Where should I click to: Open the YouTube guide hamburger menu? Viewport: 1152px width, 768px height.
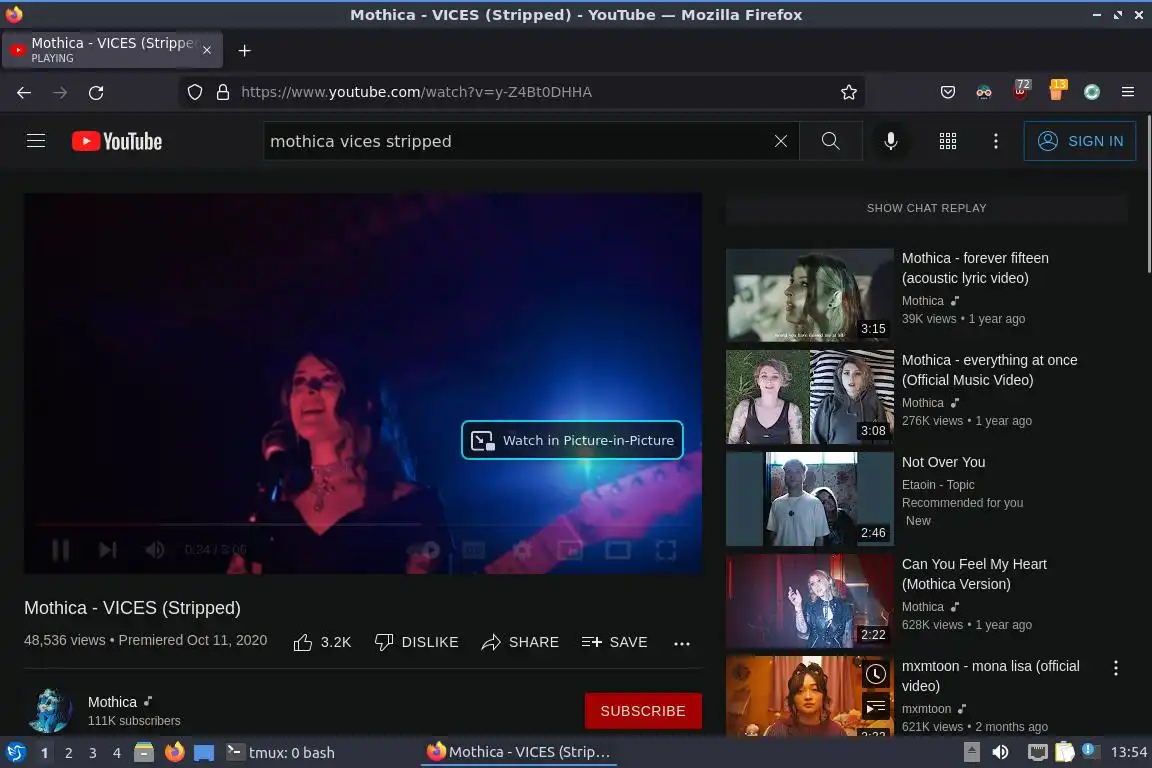[x=36, y=140]
